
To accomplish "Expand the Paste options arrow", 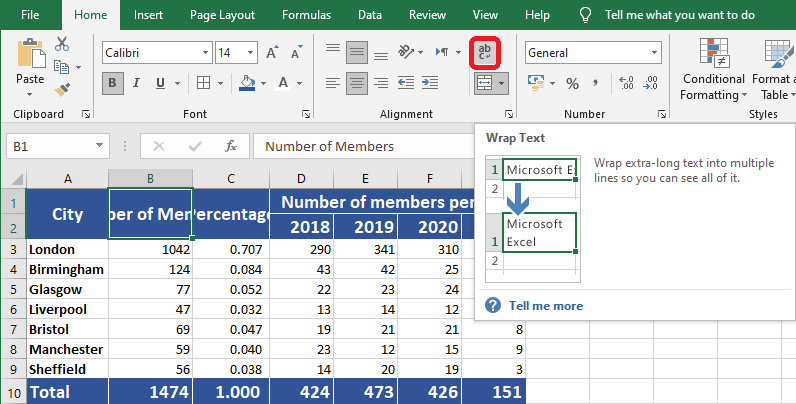I will pyautogui.click(x=29, y=94).
